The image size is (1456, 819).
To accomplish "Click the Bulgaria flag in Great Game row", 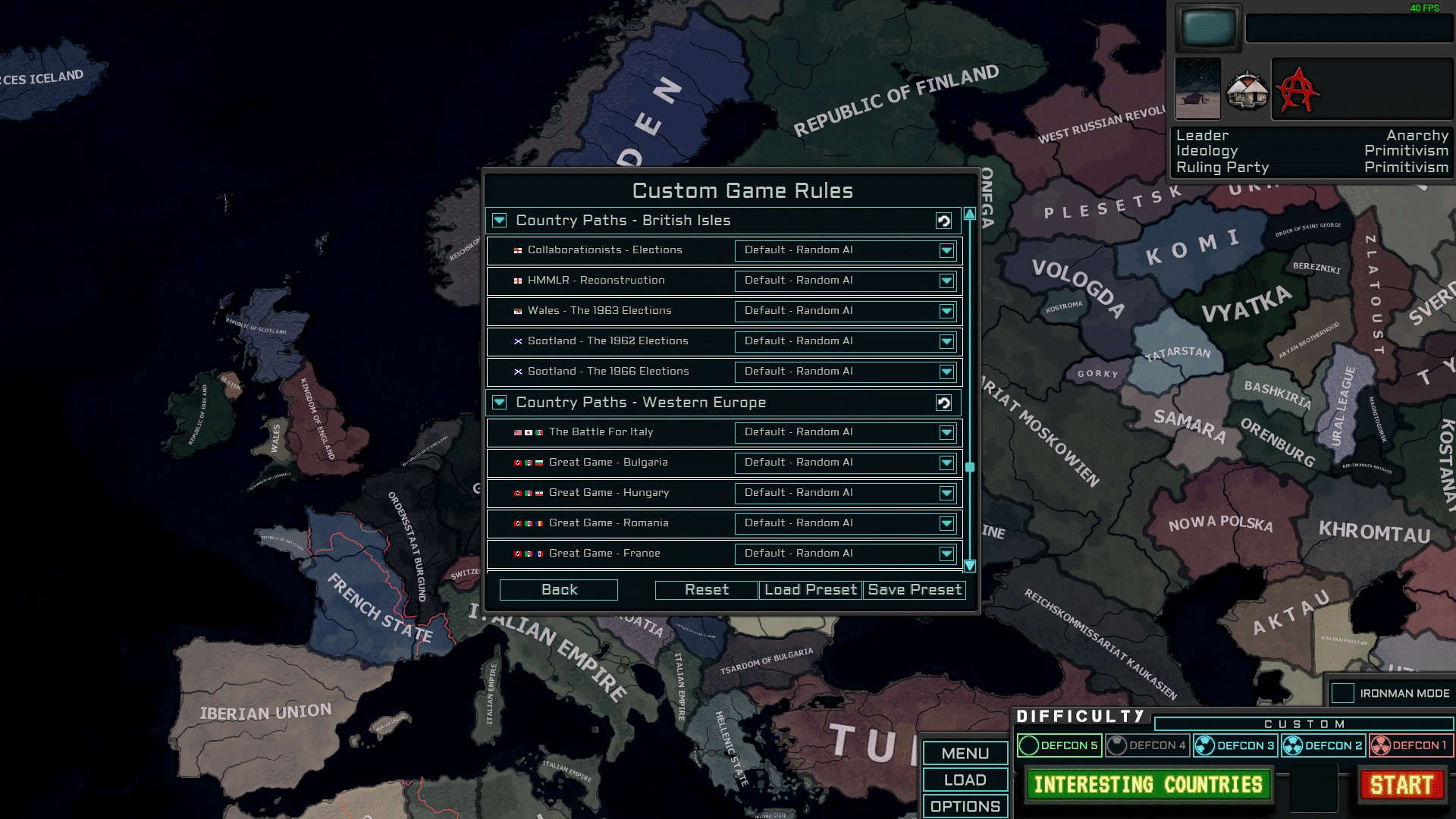I will coord(540,463).
